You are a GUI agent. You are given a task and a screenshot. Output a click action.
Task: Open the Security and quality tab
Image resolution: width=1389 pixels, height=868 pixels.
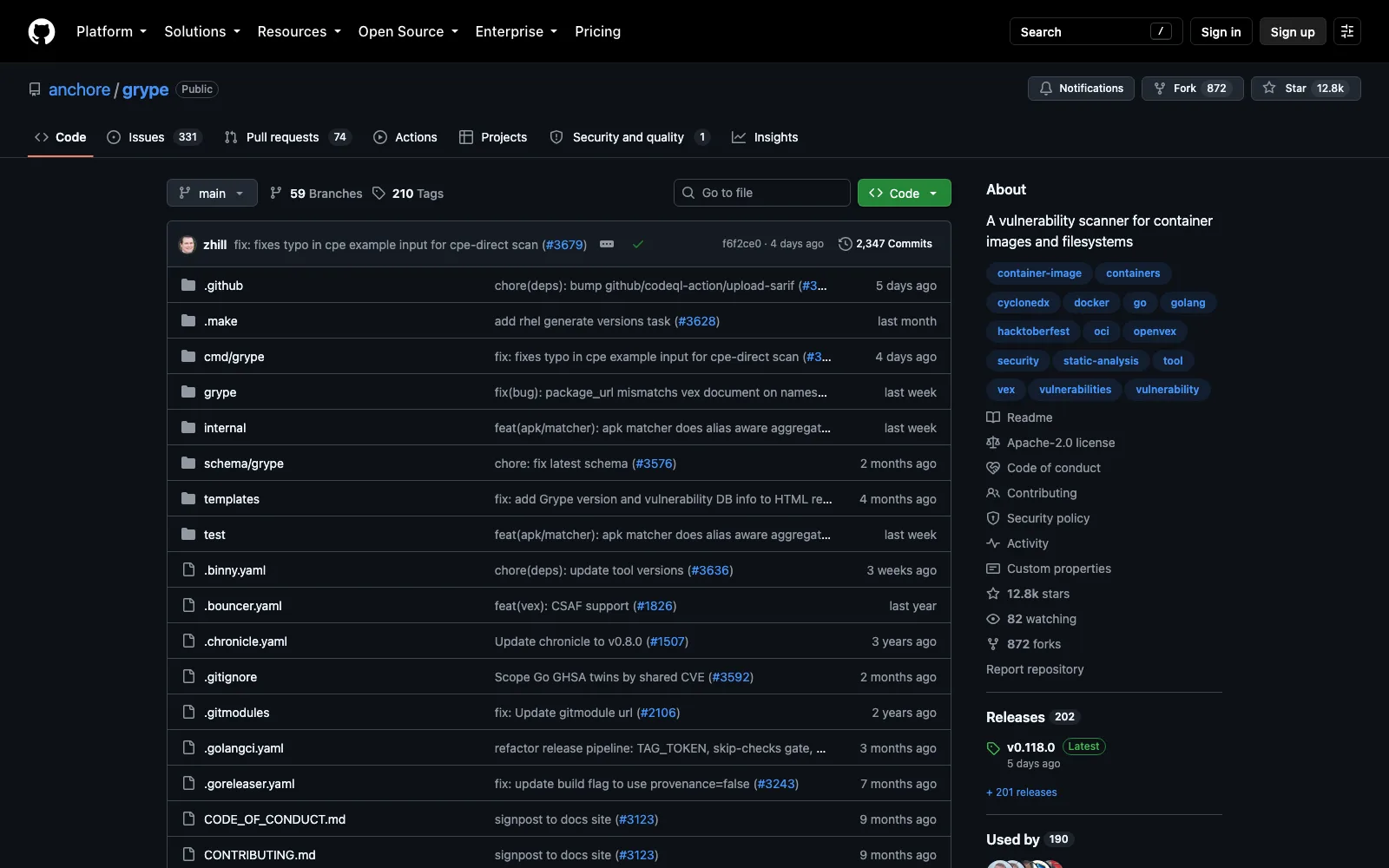click(x=630, y=137)
